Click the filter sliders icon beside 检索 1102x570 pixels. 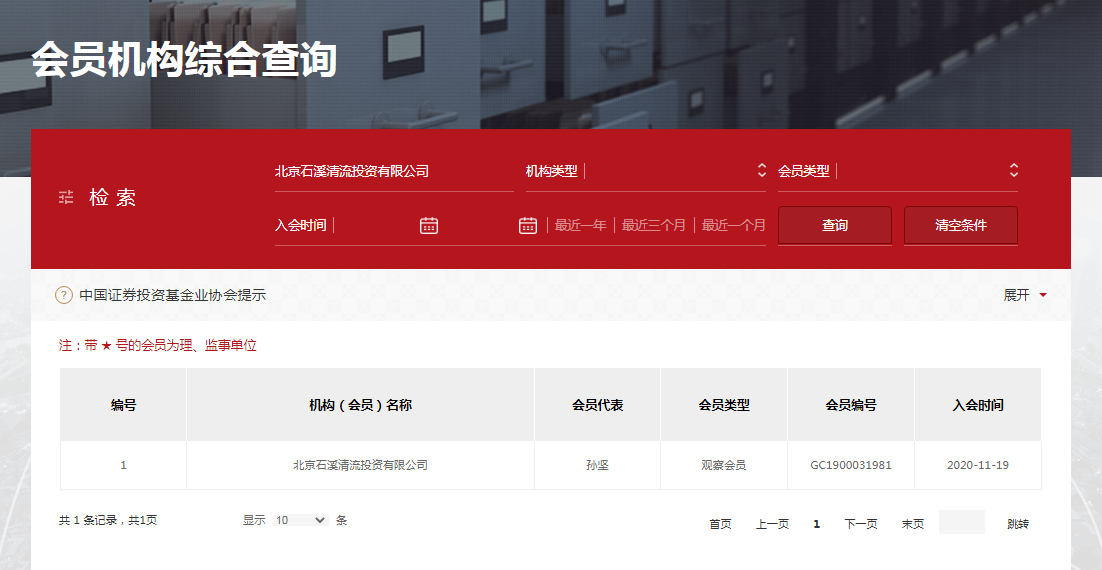(x=66, y=197)
